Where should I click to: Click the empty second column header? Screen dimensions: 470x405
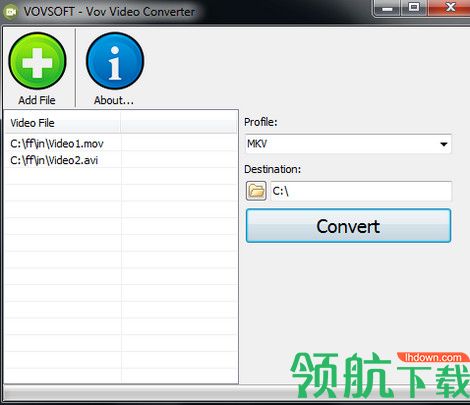(x=179, y=123)
